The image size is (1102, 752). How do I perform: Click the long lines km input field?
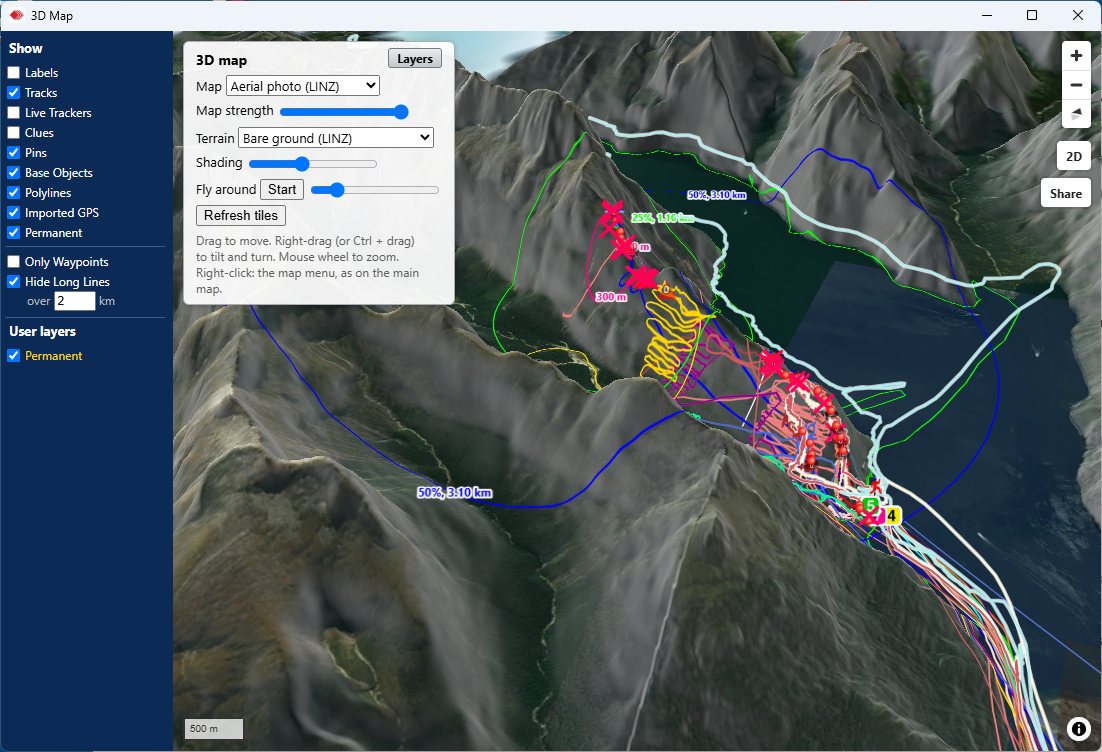[x=74, y=301]
